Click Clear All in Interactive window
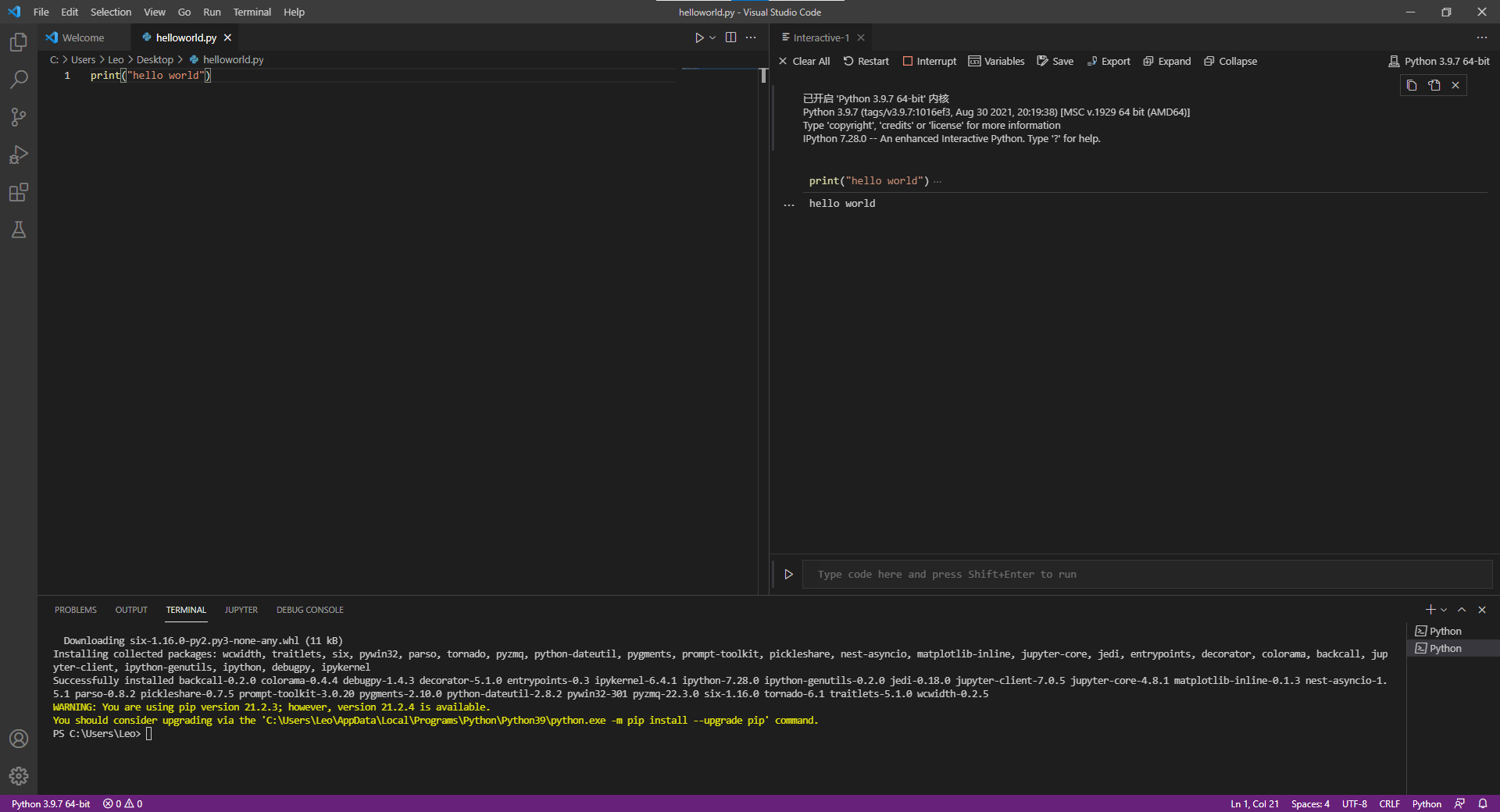1500x812 pixels. [804, 61]
